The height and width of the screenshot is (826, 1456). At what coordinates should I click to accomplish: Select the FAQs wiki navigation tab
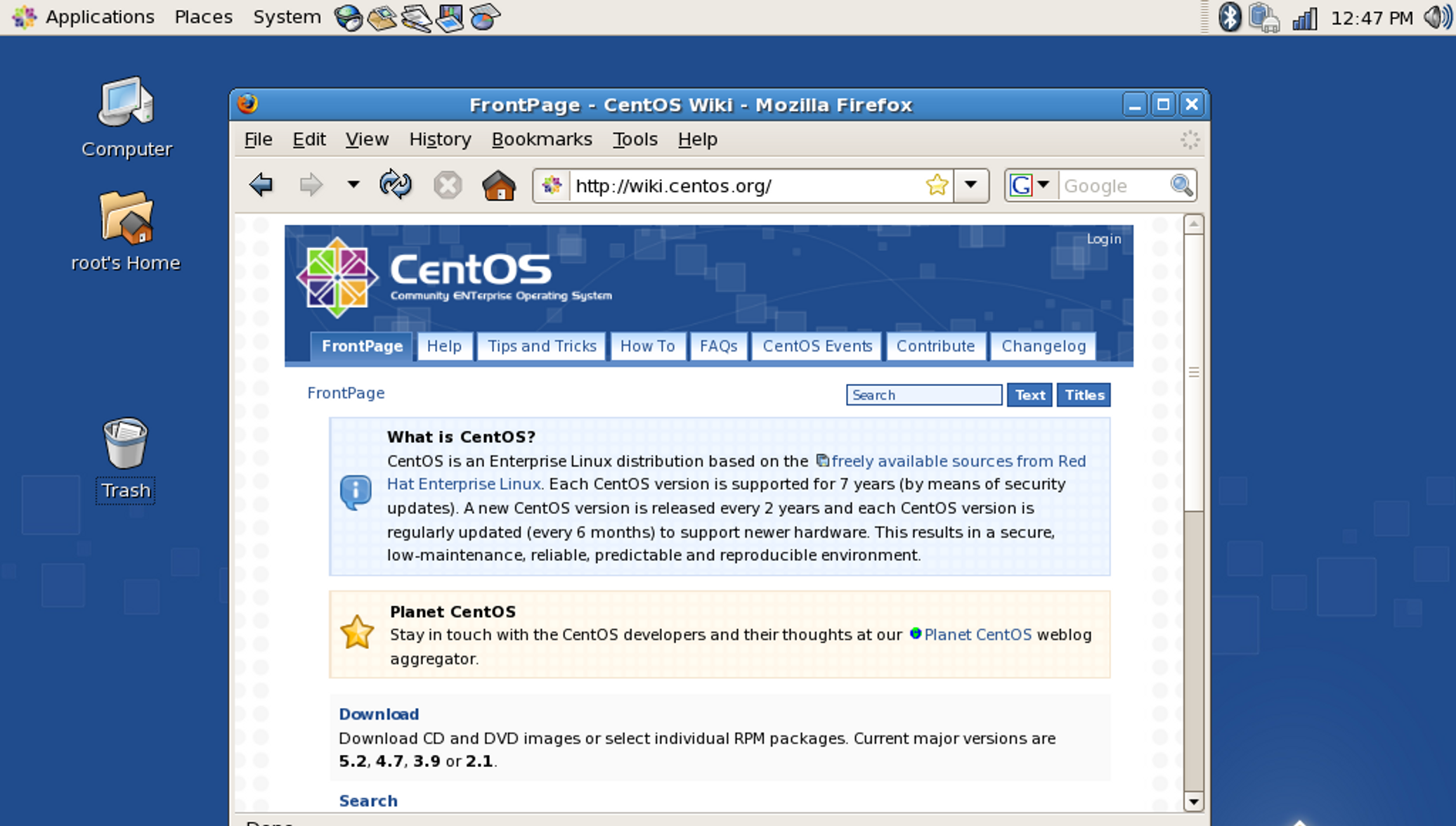pos(718,345)
